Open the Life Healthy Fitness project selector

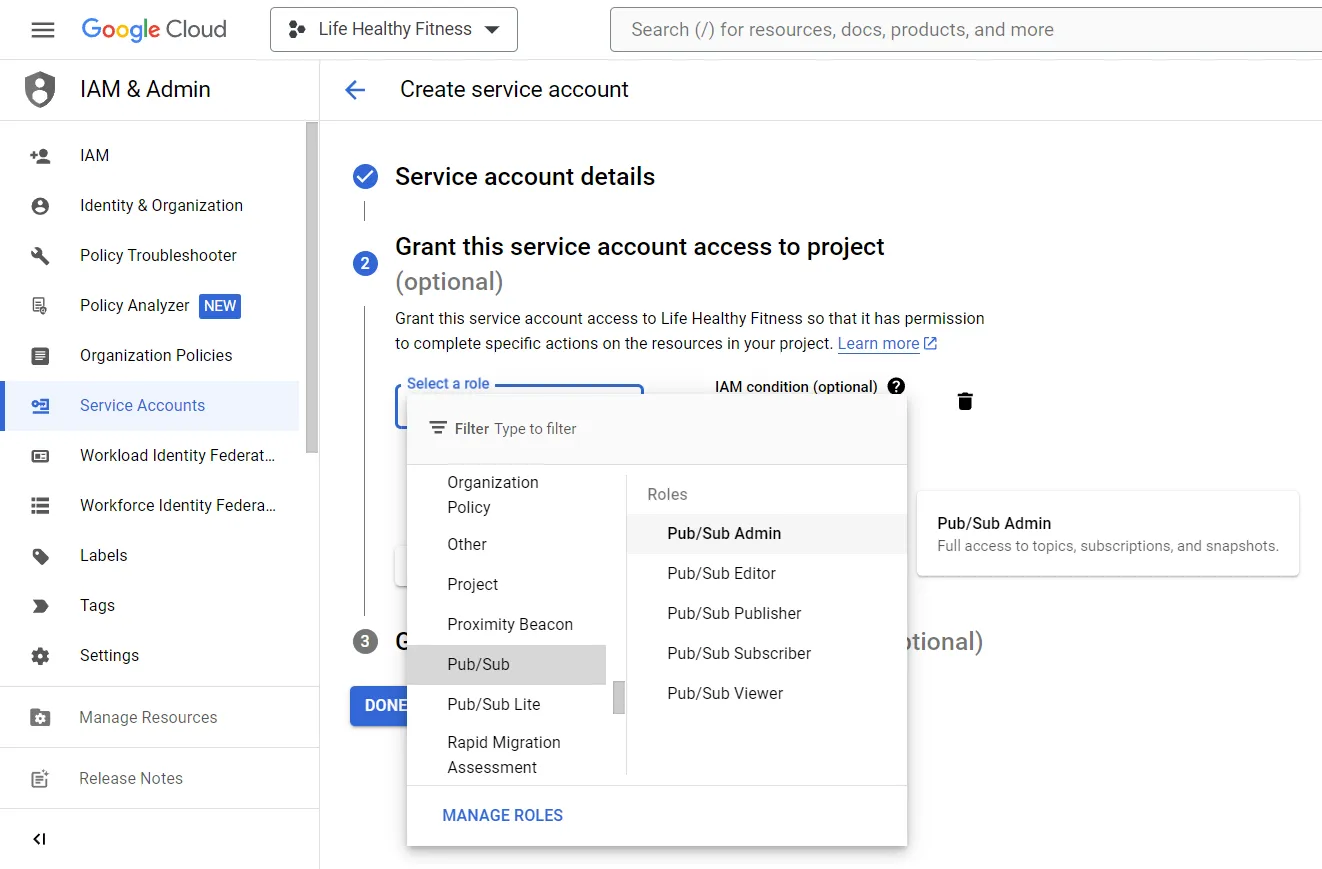pyautogui.click(x=393, y=29)
